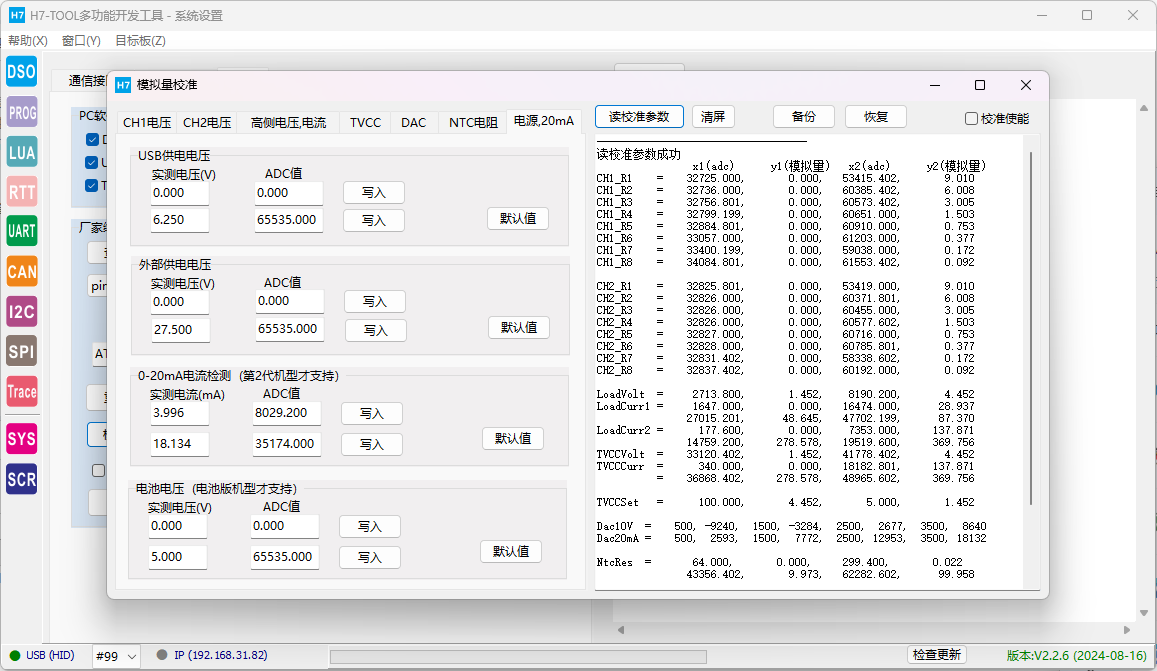Open the 目标板(Z) menu
Viewport: 1157px width, 671px height.
point(140,41)
